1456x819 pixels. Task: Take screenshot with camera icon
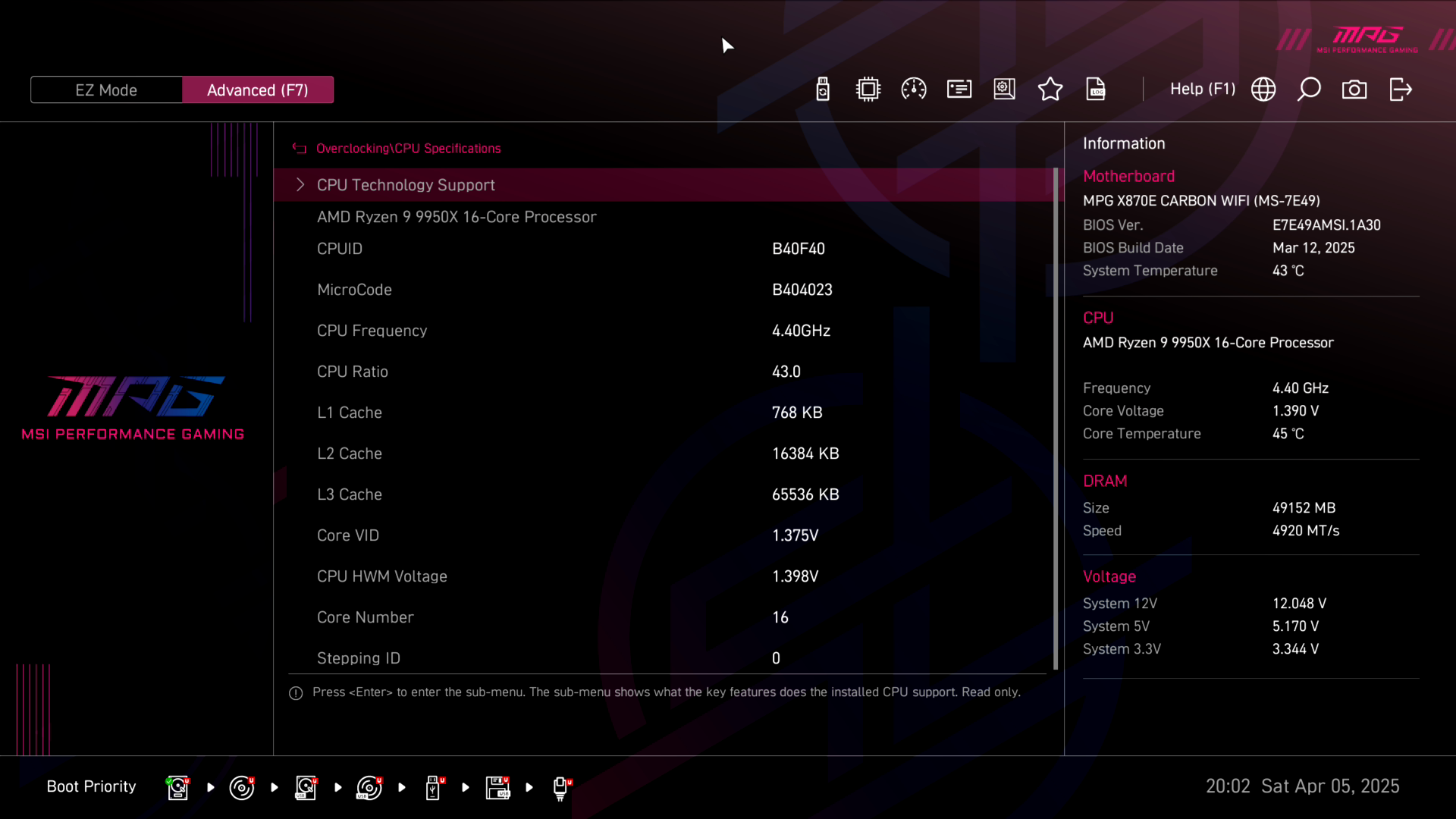[1354, 89]
